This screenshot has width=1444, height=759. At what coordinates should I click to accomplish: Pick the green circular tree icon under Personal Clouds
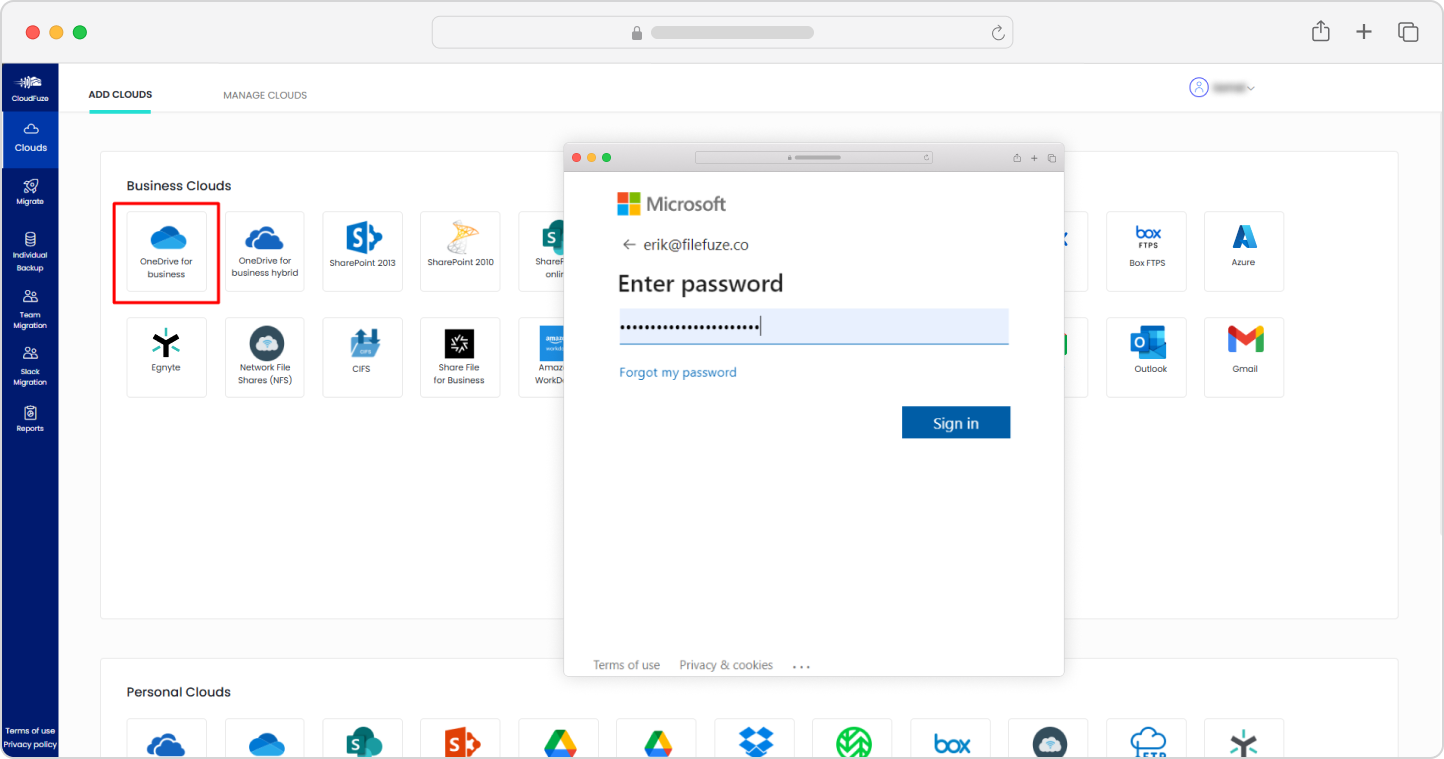[853, 743]
